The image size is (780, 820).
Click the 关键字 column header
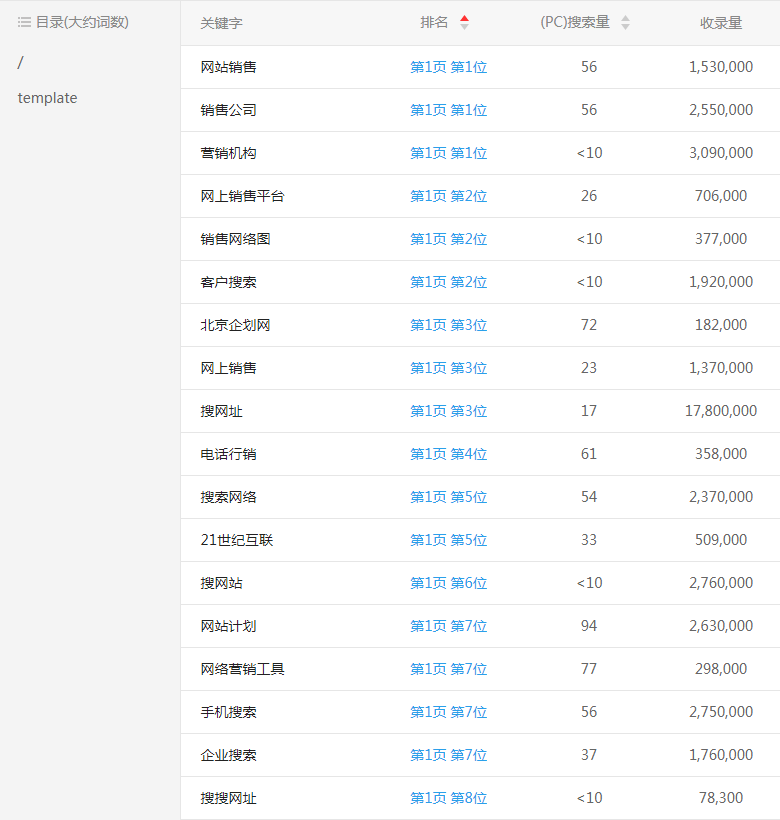[x=221, y=23]
